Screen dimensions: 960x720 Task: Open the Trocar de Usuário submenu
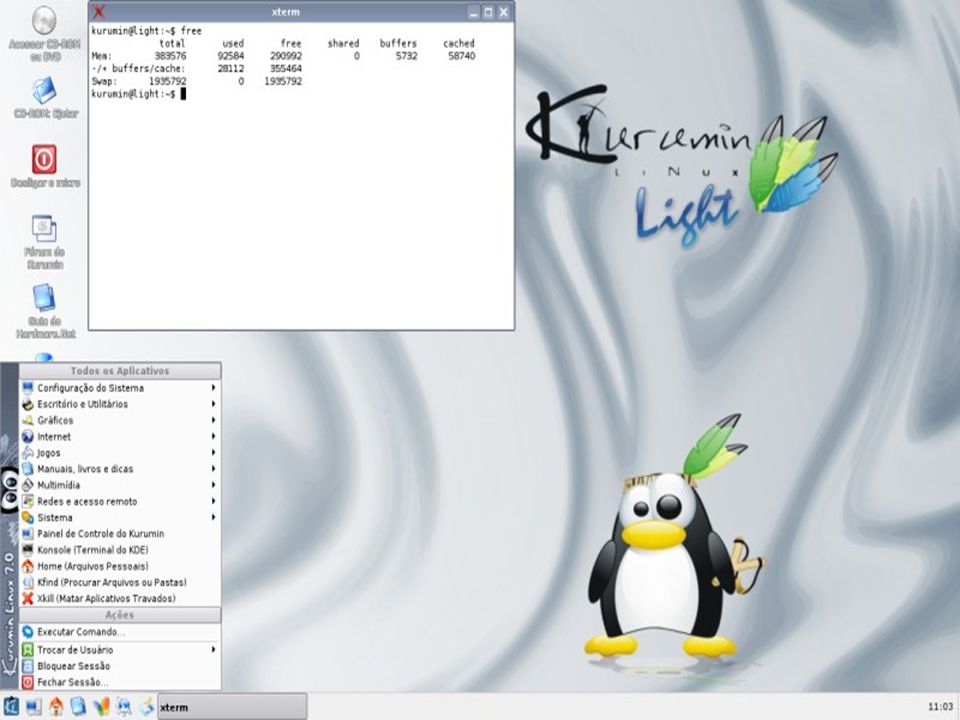click(120, 650)
